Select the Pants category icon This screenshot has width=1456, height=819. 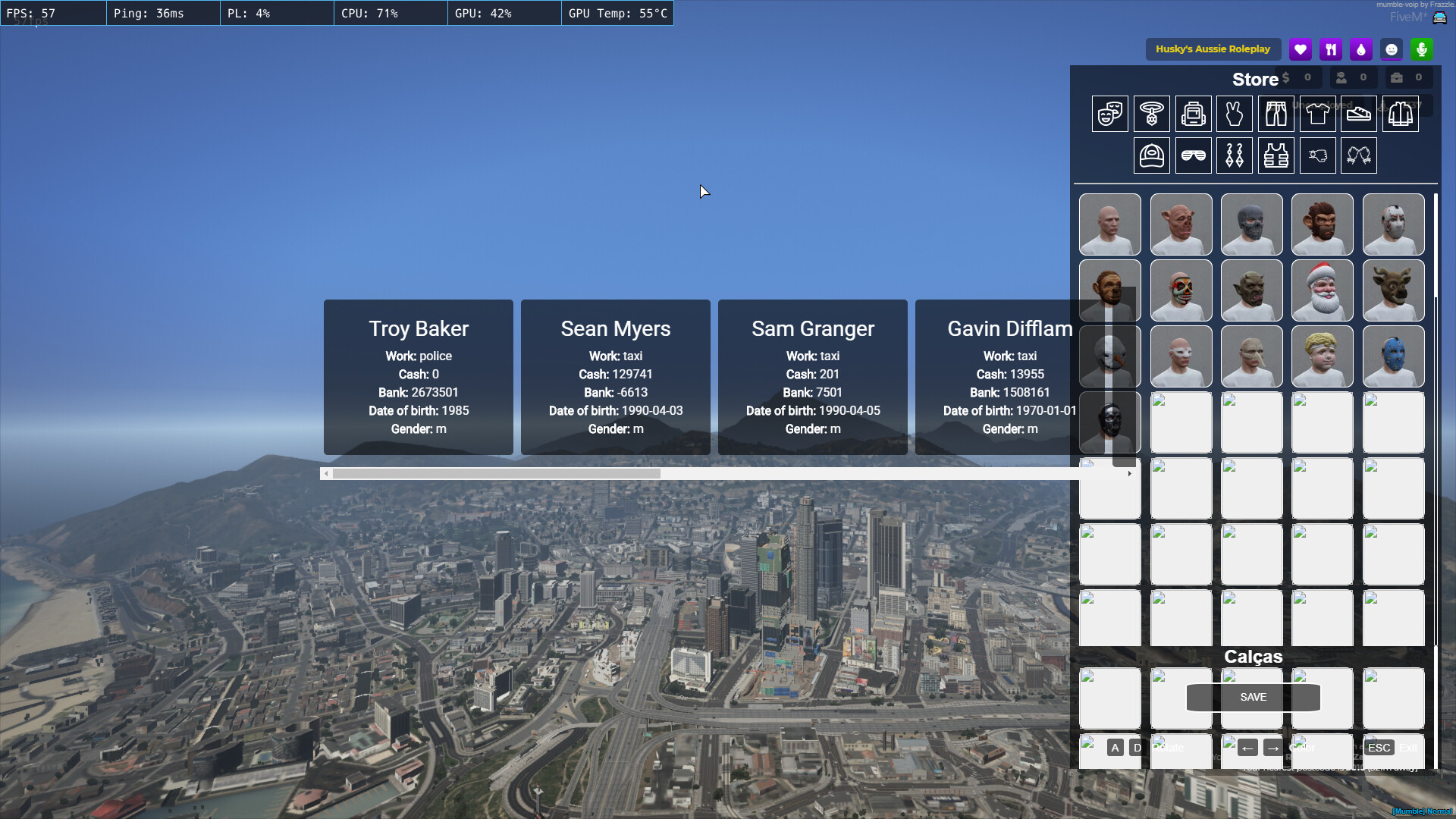click(x=1276, y=113)
